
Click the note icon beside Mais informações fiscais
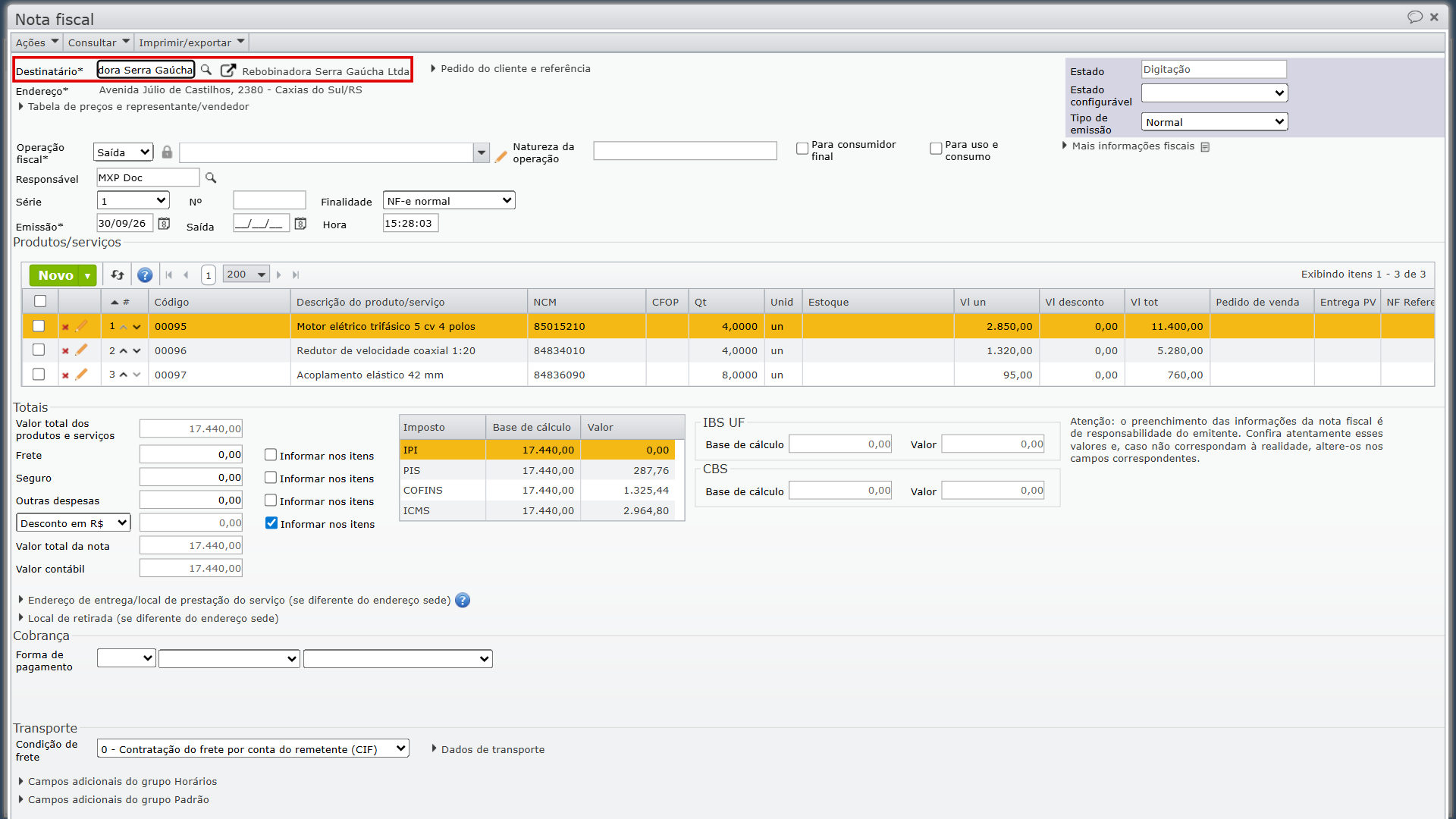pyautogui.click(x=1205, y=147)
